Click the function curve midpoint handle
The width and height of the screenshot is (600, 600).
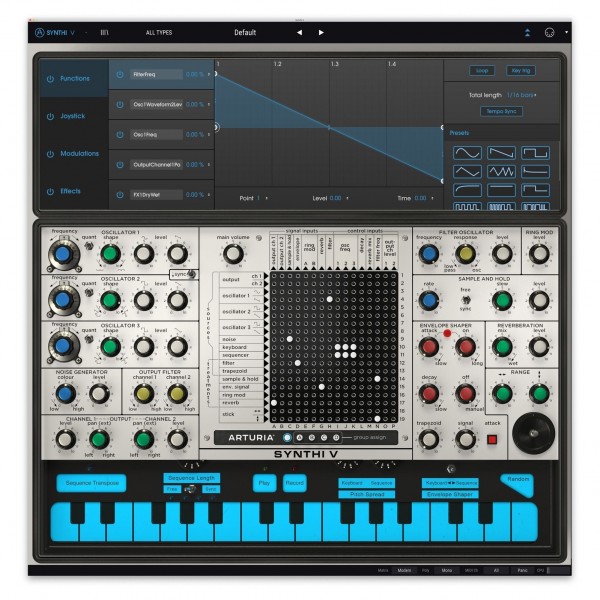329,127
